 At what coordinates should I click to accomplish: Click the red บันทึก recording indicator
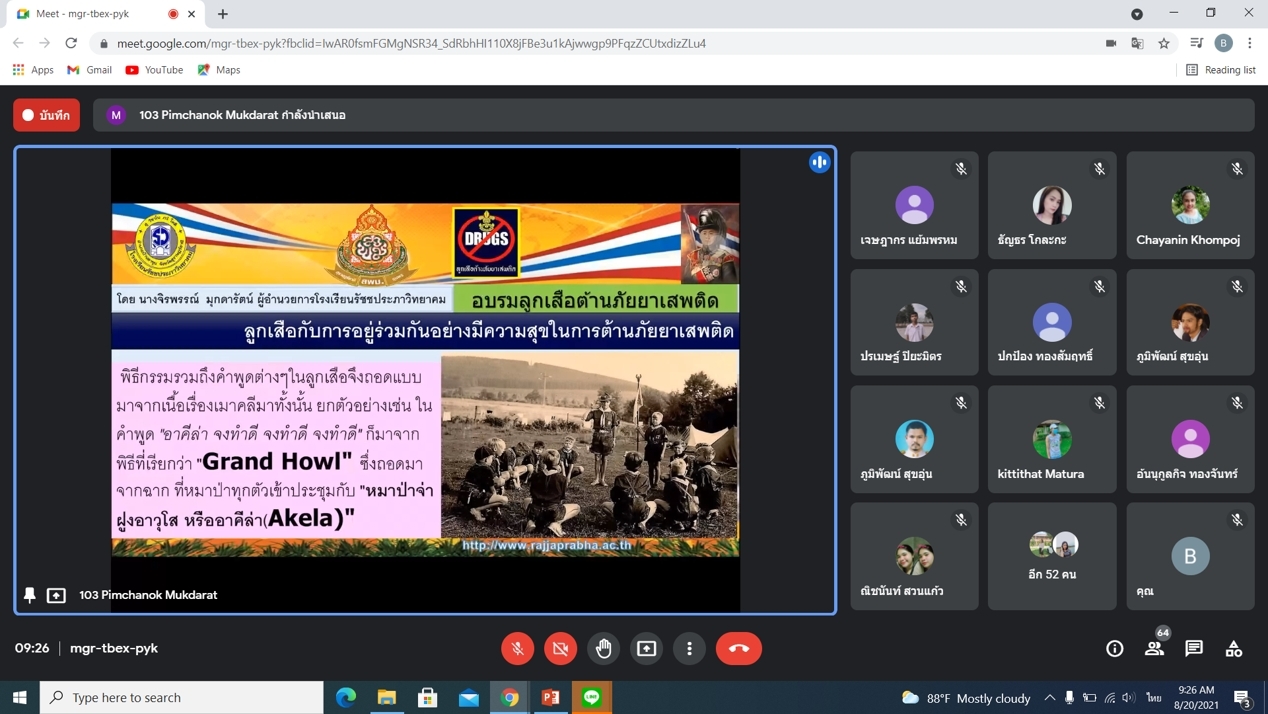click(x=47, y=115)
